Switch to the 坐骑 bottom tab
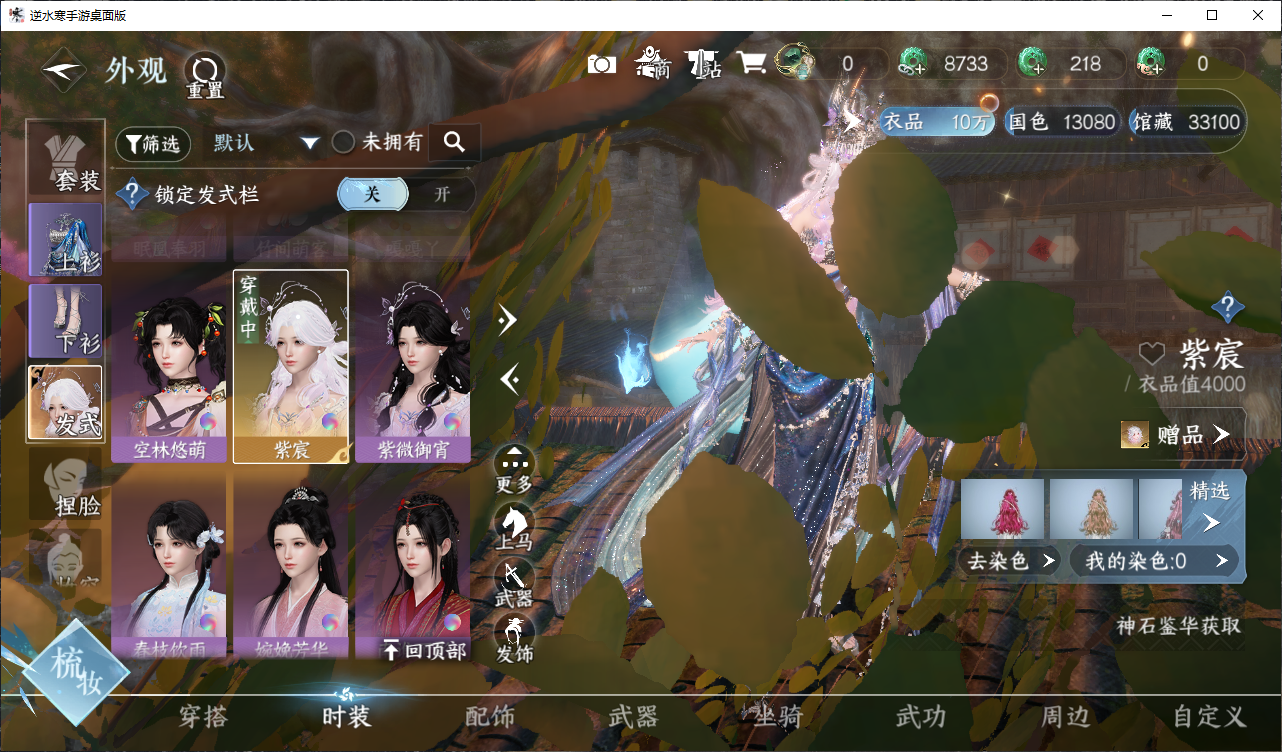 (777, 717)
